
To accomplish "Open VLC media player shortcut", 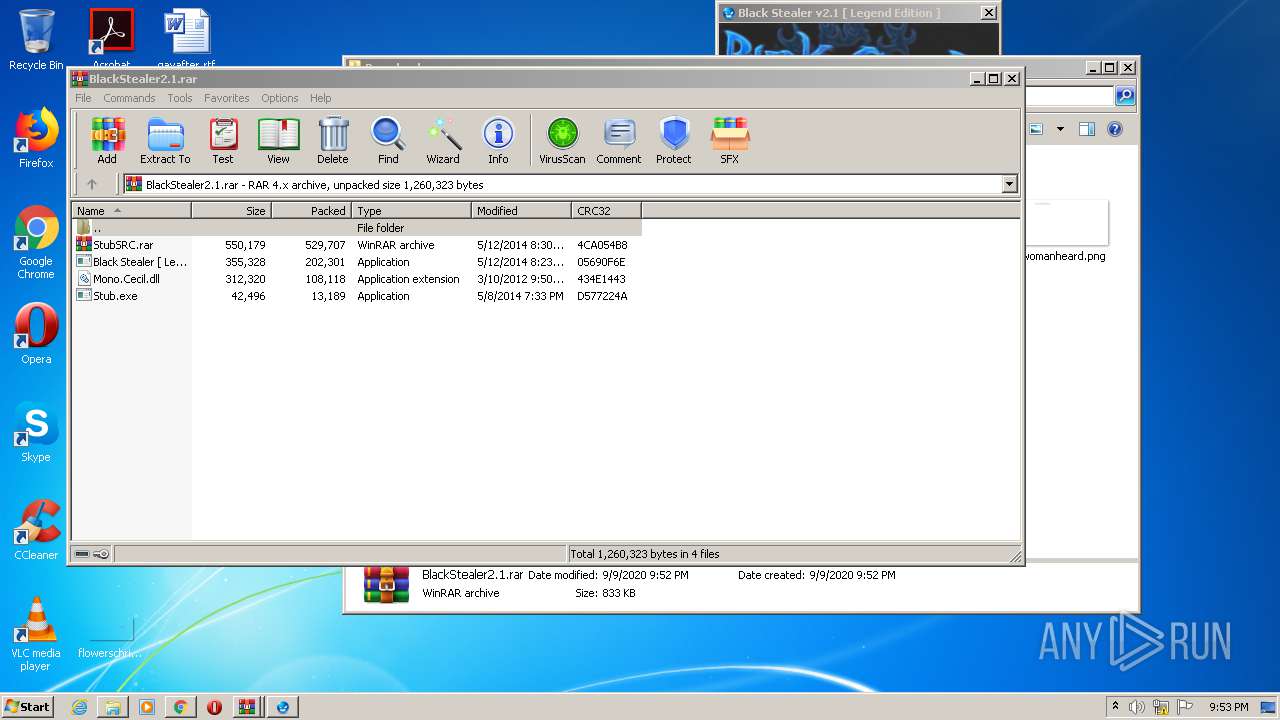I will tap(36, 634).
